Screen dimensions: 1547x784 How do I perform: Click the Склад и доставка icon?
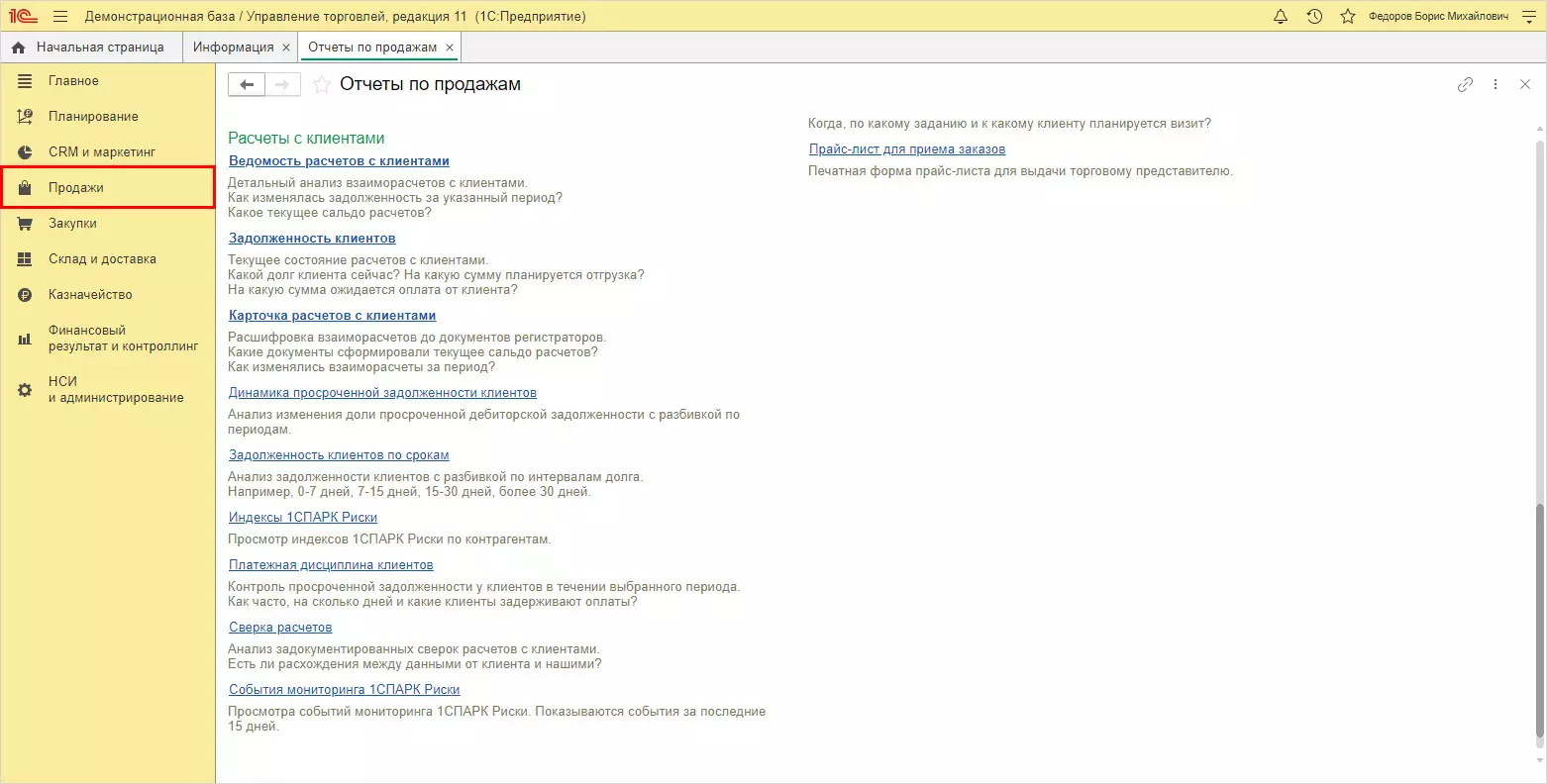pyautogui.click(x=25, y=259)
